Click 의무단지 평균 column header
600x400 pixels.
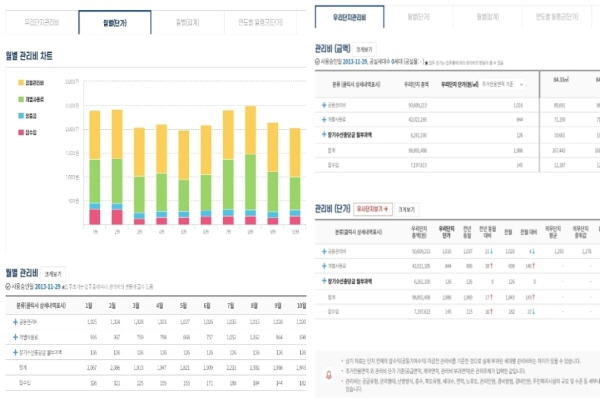[553, 232]
